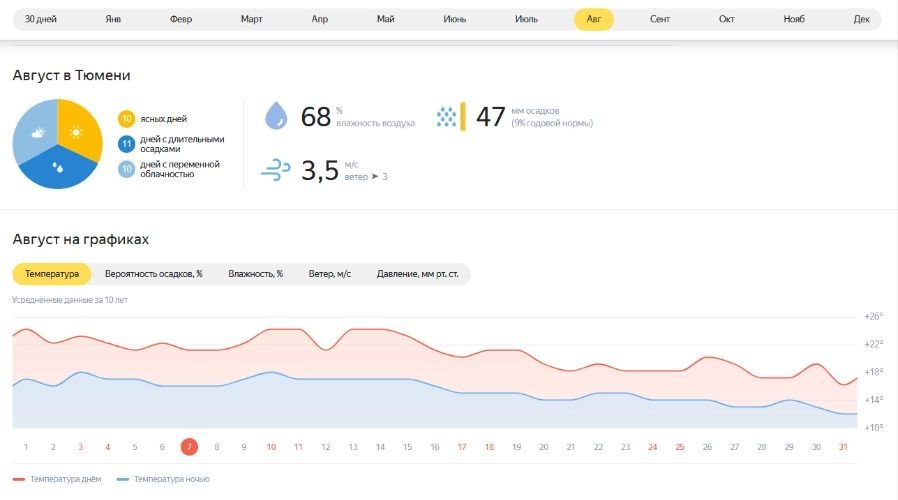This screenshot has height=500, width=898.
Task: Click the light-blue variable cloudiness badge
Action: 126,169
